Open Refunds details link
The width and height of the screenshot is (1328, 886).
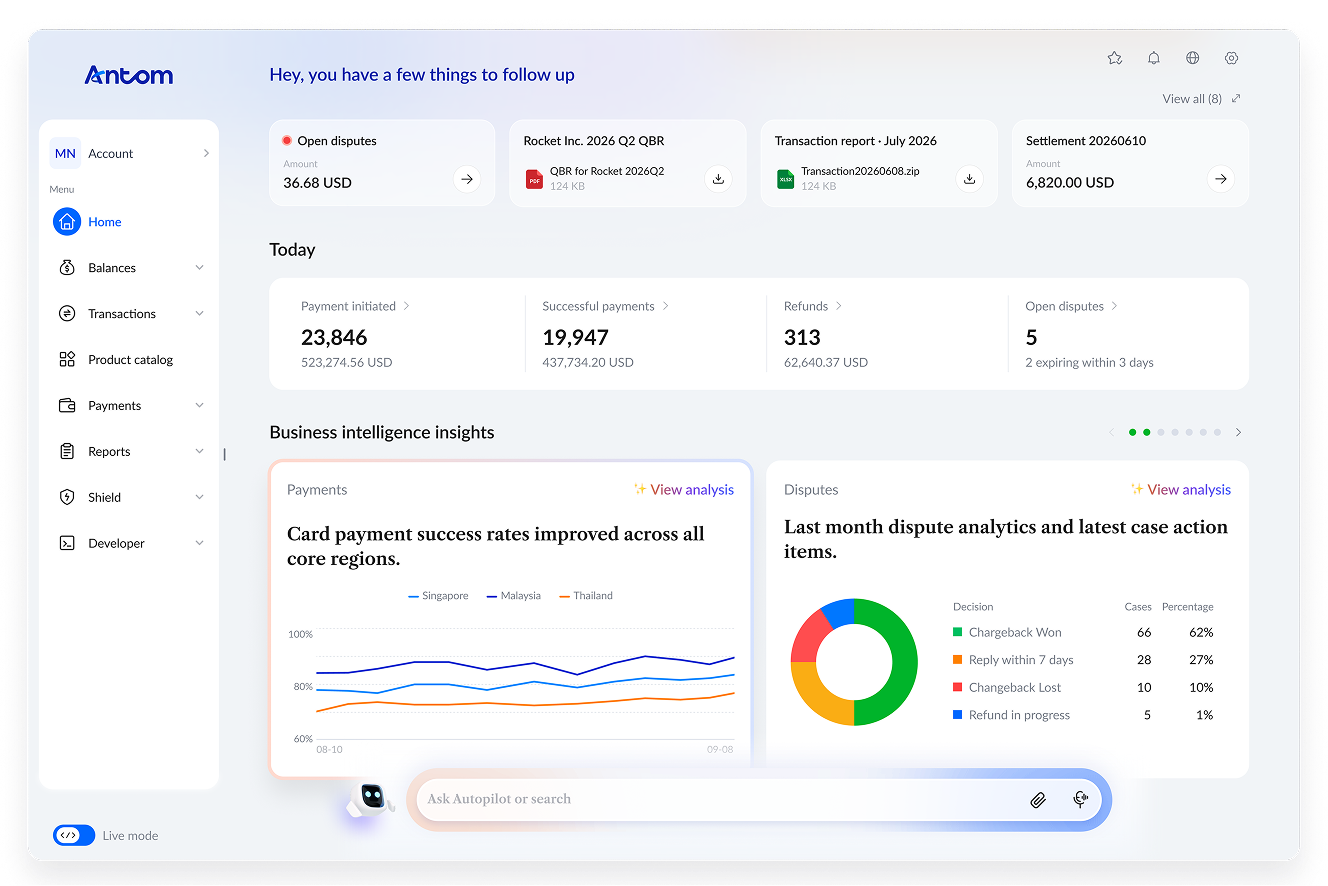tap(813, 306)
